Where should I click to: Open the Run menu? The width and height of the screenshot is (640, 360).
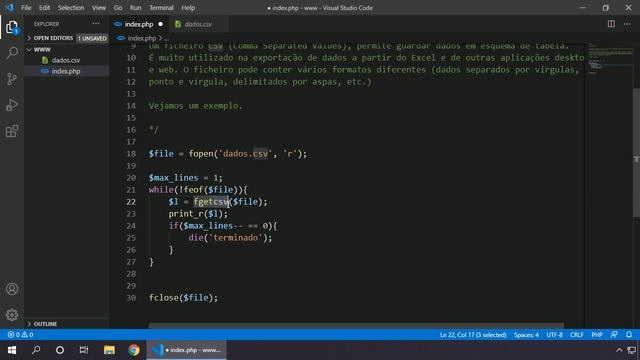pyautogui.click(x=136, y=8)
